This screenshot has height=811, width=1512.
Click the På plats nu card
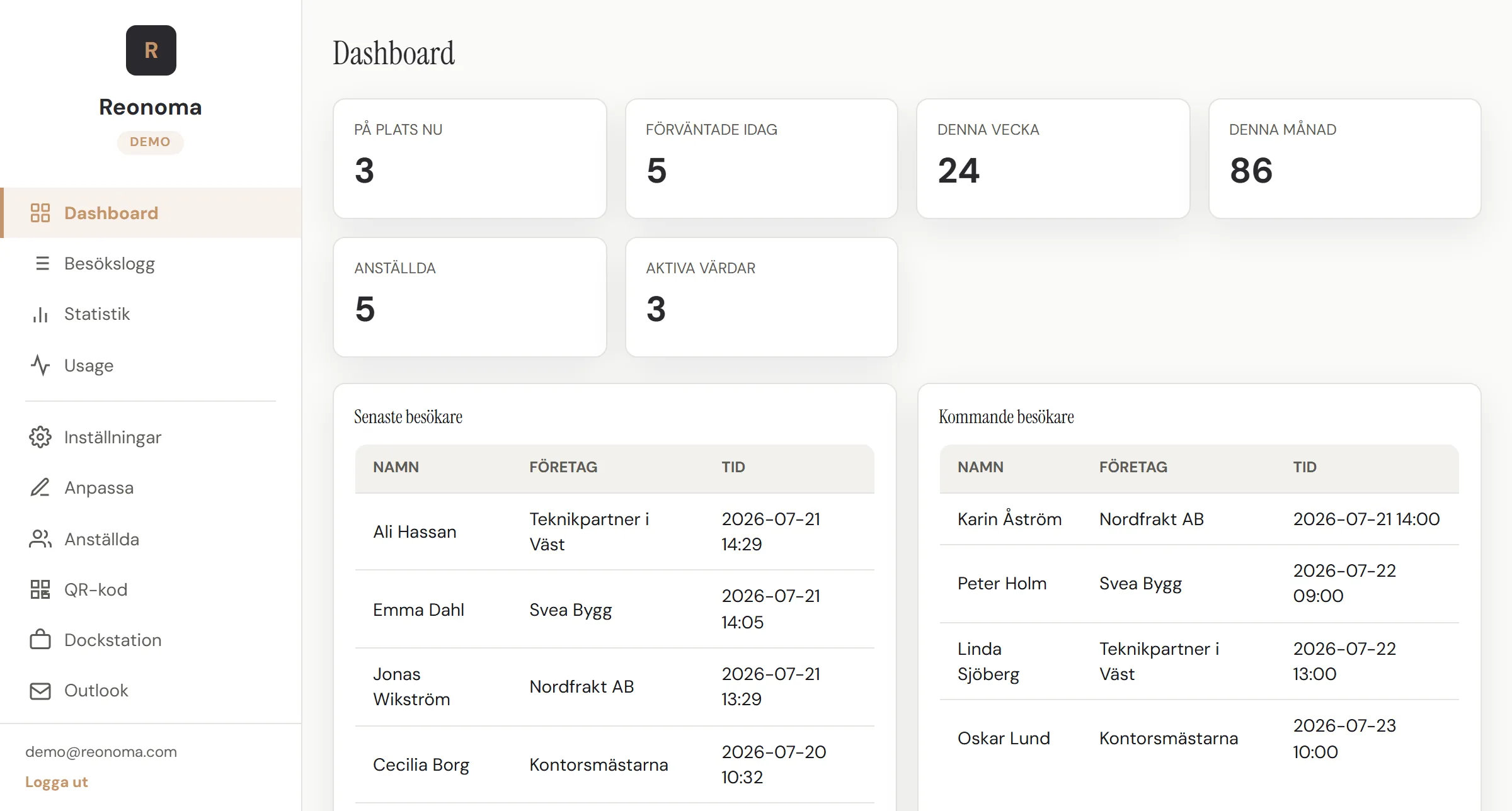[x=470, y=159]
